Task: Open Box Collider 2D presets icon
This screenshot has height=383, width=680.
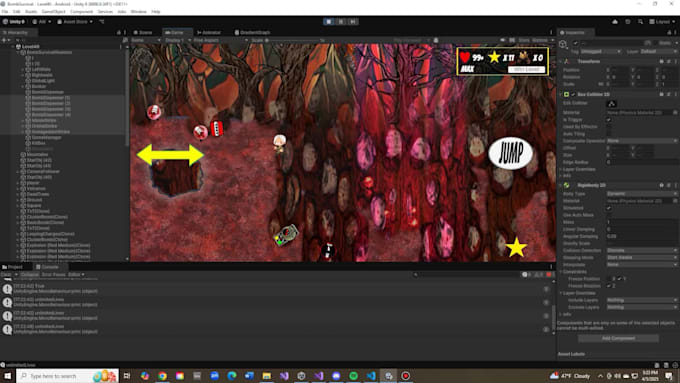Action: pos(668,95)
